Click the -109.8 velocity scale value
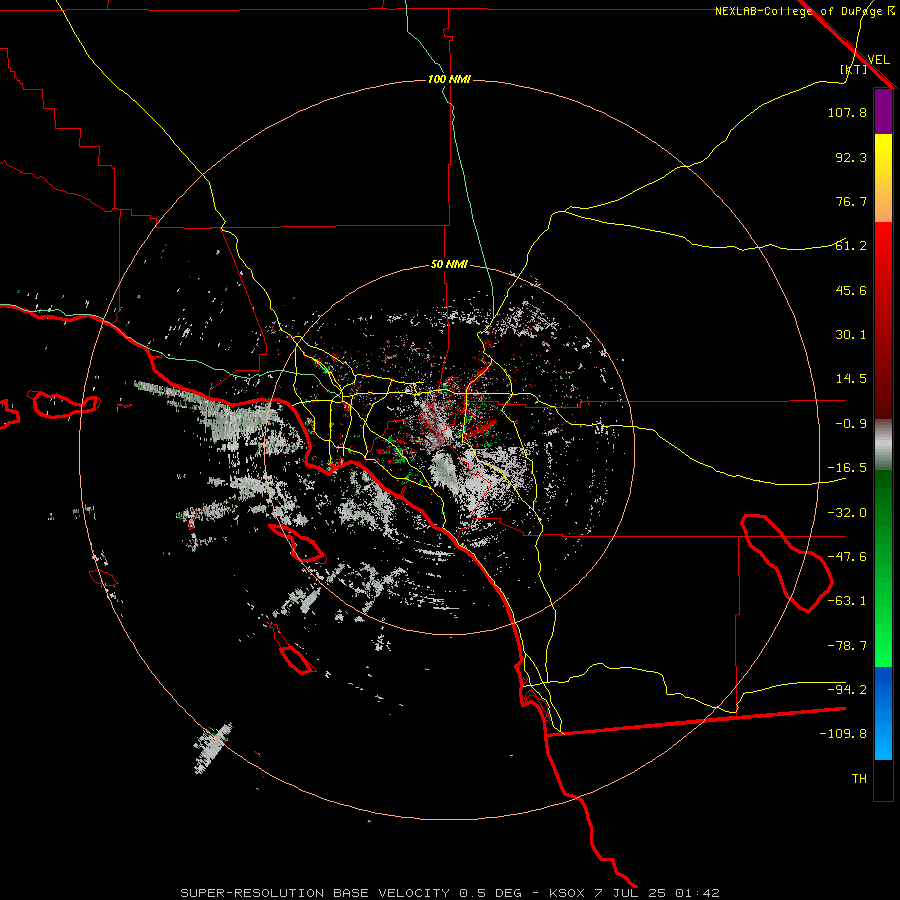 click(843, 734)
